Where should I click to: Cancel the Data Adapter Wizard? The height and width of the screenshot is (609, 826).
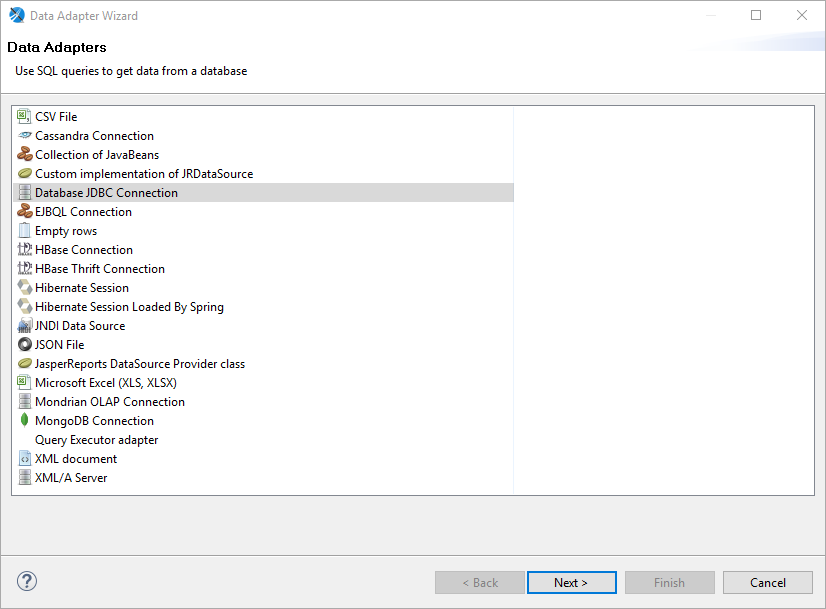pyautogui.click(x=768, y=583)
